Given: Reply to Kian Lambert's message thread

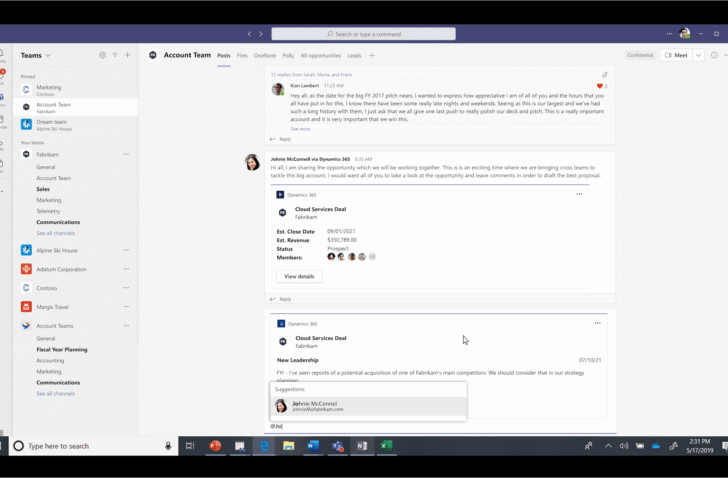Looking at the screenshot, I should click(x=281, y=139).
